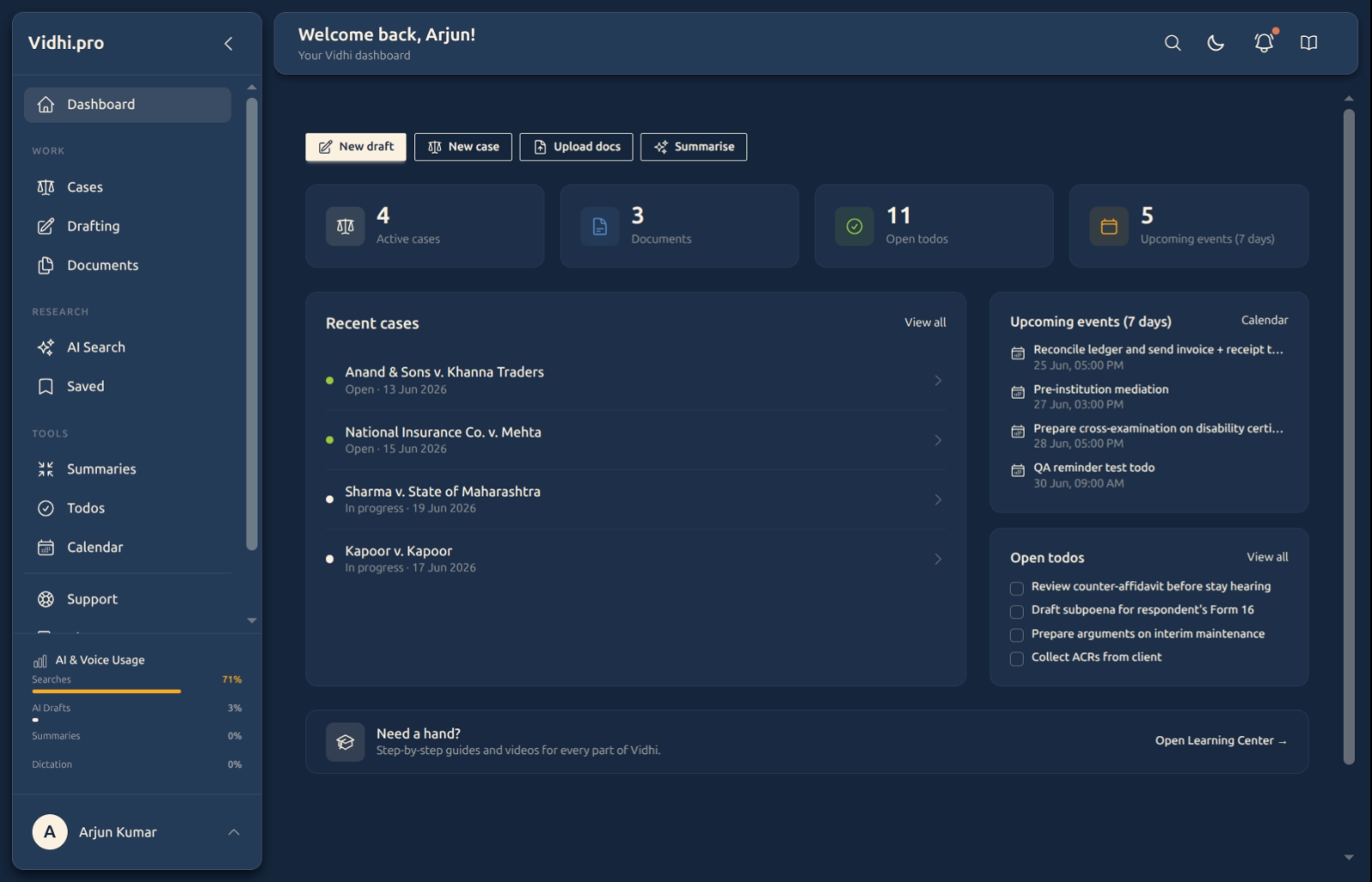
Task: Click the Active cases scales icon
Action: [x=346, y=227]
